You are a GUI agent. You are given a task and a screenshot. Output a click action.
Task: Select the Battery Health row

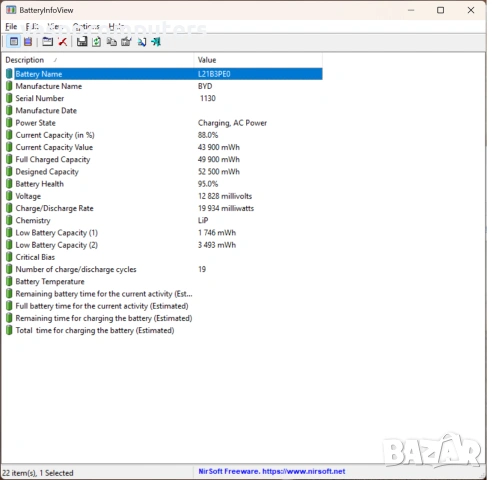pyautogui.click(x=164, y=184)
